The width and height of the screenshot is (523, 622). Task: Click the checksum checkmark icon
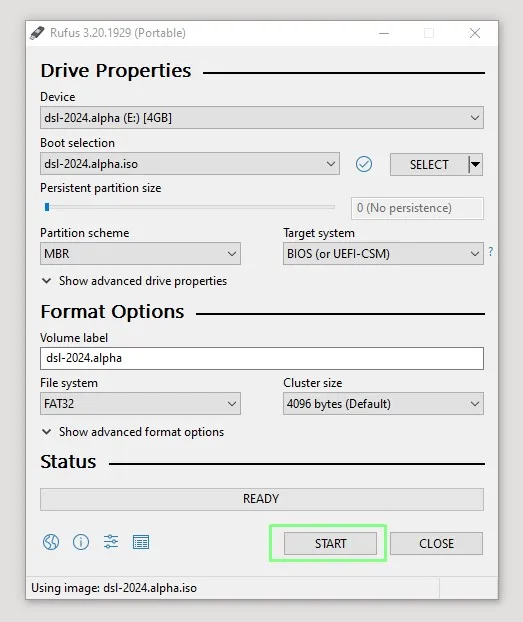[363, 164]
